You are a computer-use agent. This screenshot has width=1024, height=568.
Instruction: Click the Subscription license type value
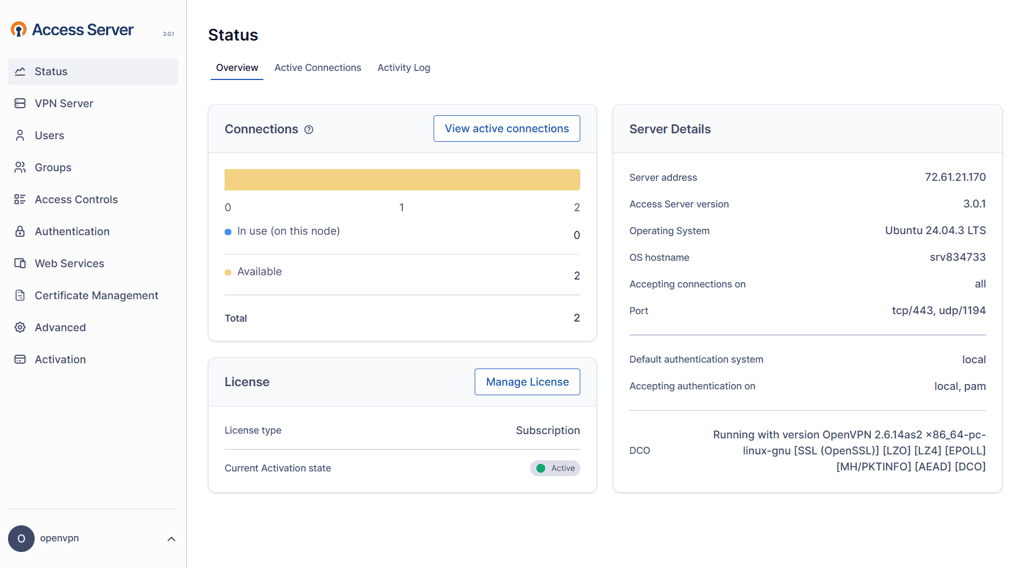click(x=548, y=430)
